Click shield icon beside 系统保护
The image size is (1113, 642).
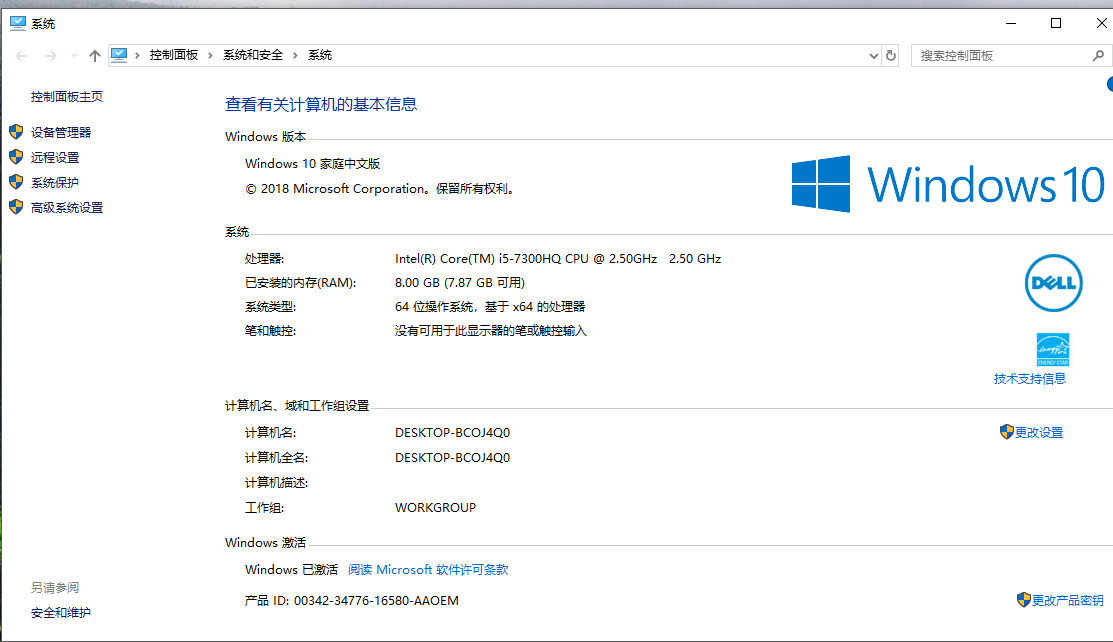16,182
